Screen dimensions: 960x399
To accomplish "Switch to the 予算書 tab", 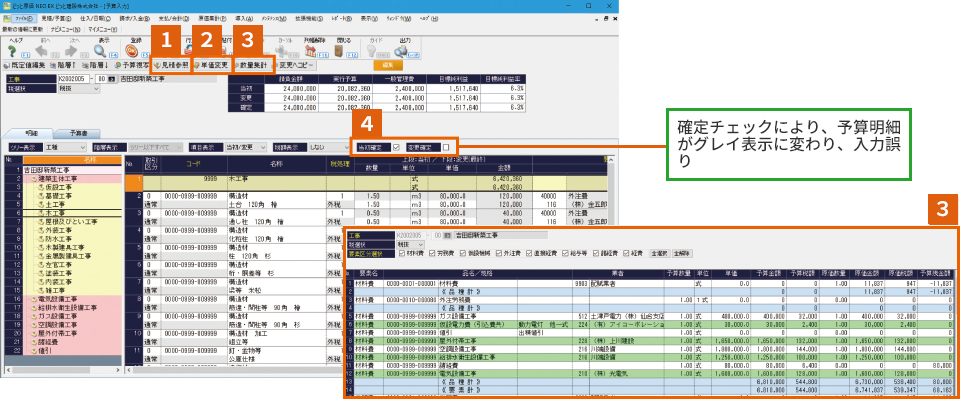I will (x=77, y=133).
